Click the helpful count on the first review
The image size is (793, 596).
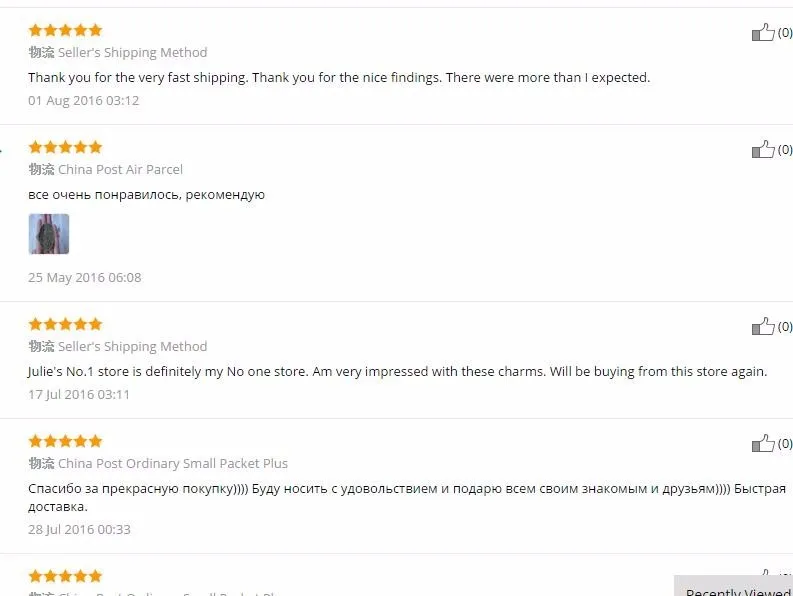[785, 32]
